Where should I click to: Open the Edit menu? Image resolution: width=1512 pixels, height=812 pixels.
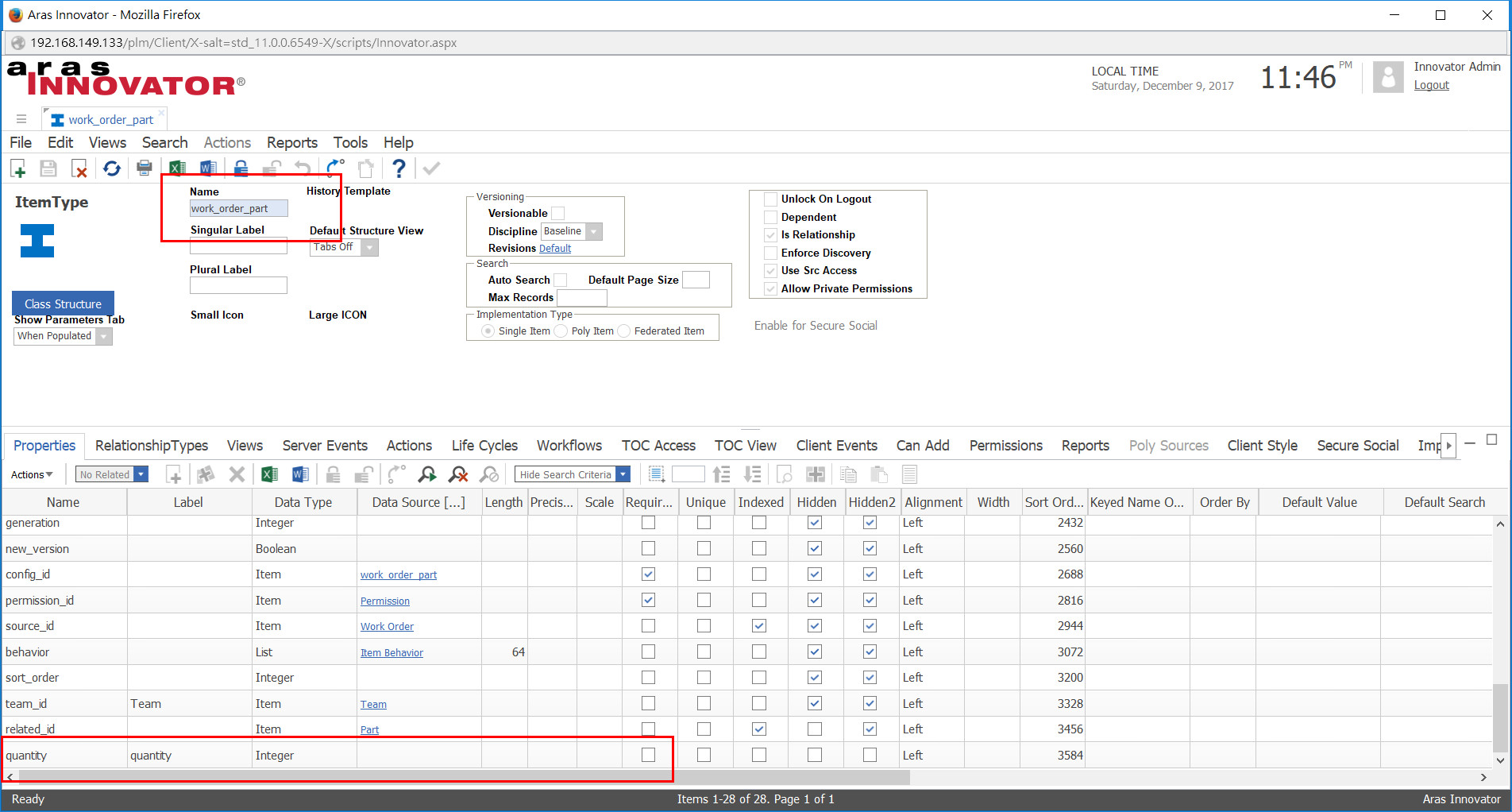(x=60, y=142)
